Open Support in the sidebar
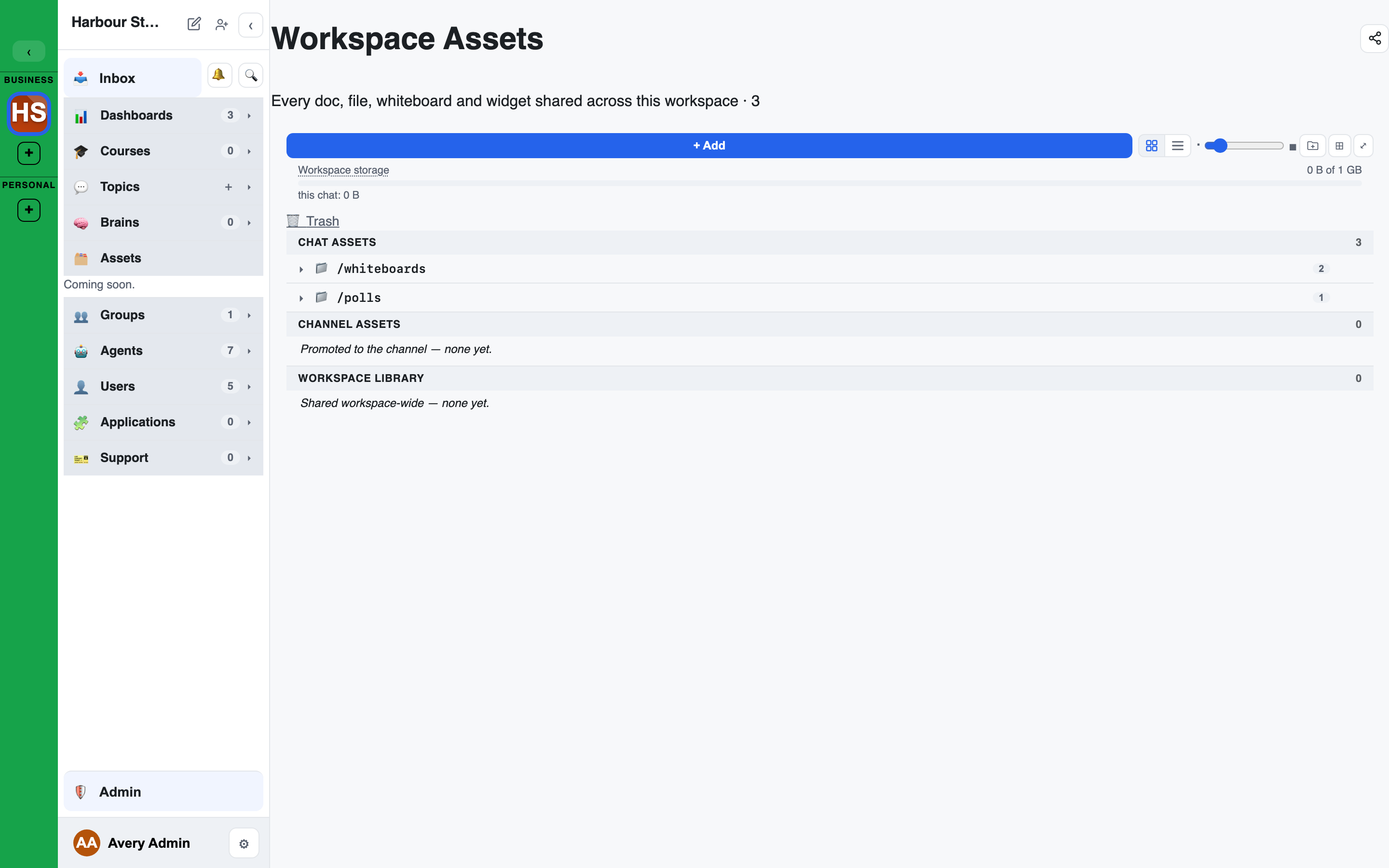The height and width of the screenshot is (868, 1389). (x=163, y=458)
